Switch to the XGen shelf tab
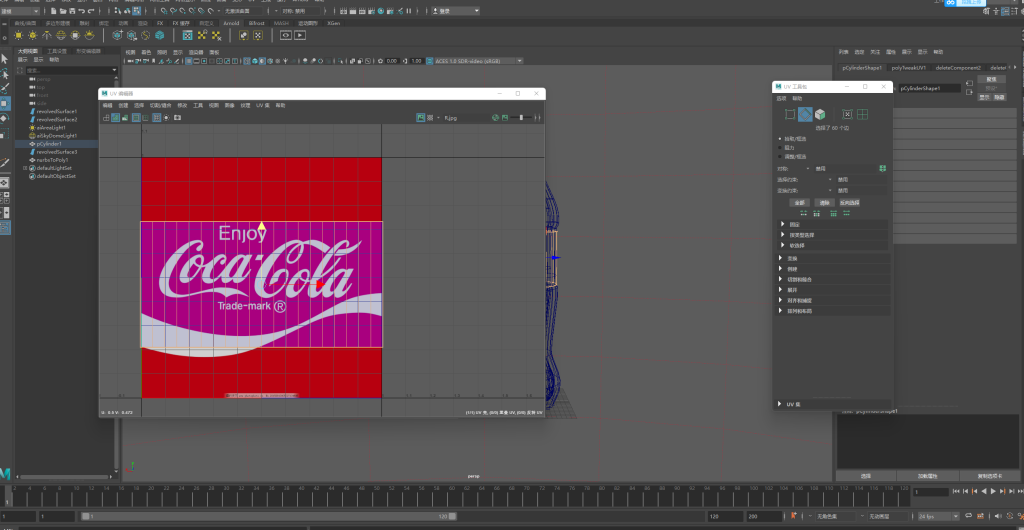The width and height of the screenshot is (1024, 530). pyautogui.click(x=334, y=23)
